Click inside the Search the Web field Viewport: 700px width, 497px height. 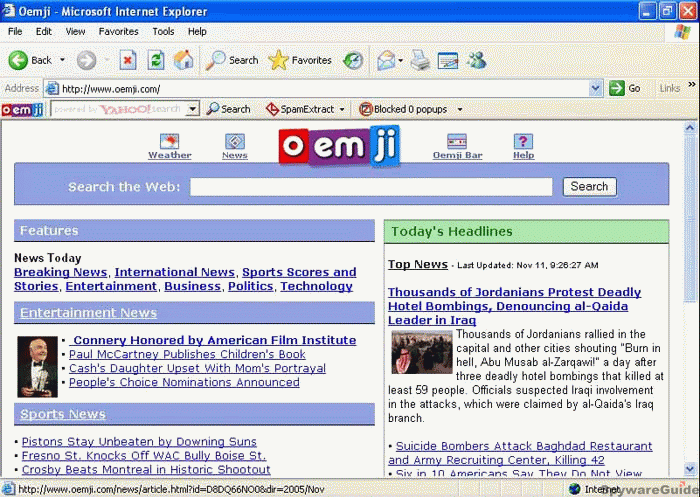pyautogui.click(x=371, y=187)
